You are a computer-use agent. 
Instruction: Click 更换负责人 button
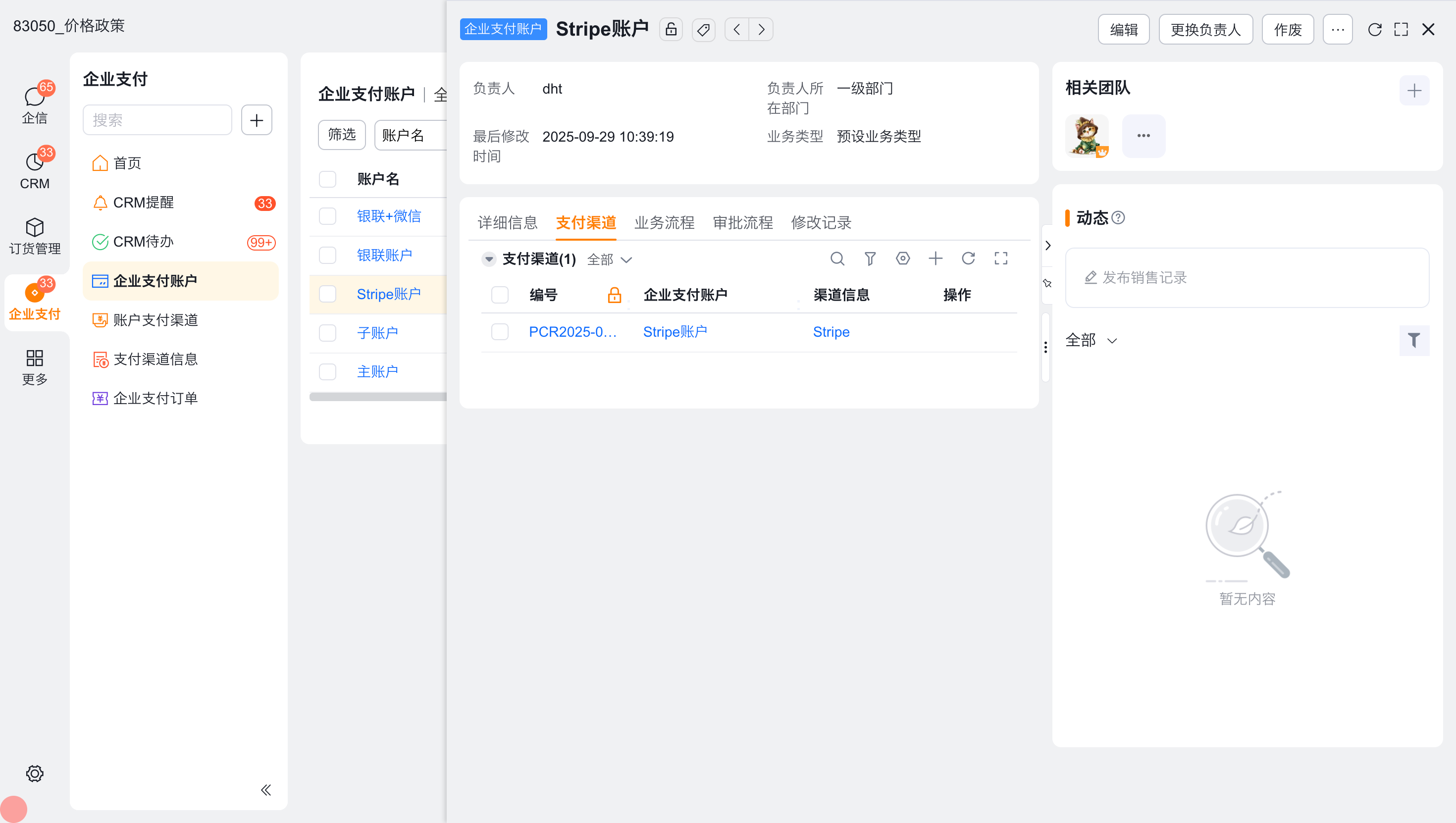pyautogui.click(x=1205, y=29)
